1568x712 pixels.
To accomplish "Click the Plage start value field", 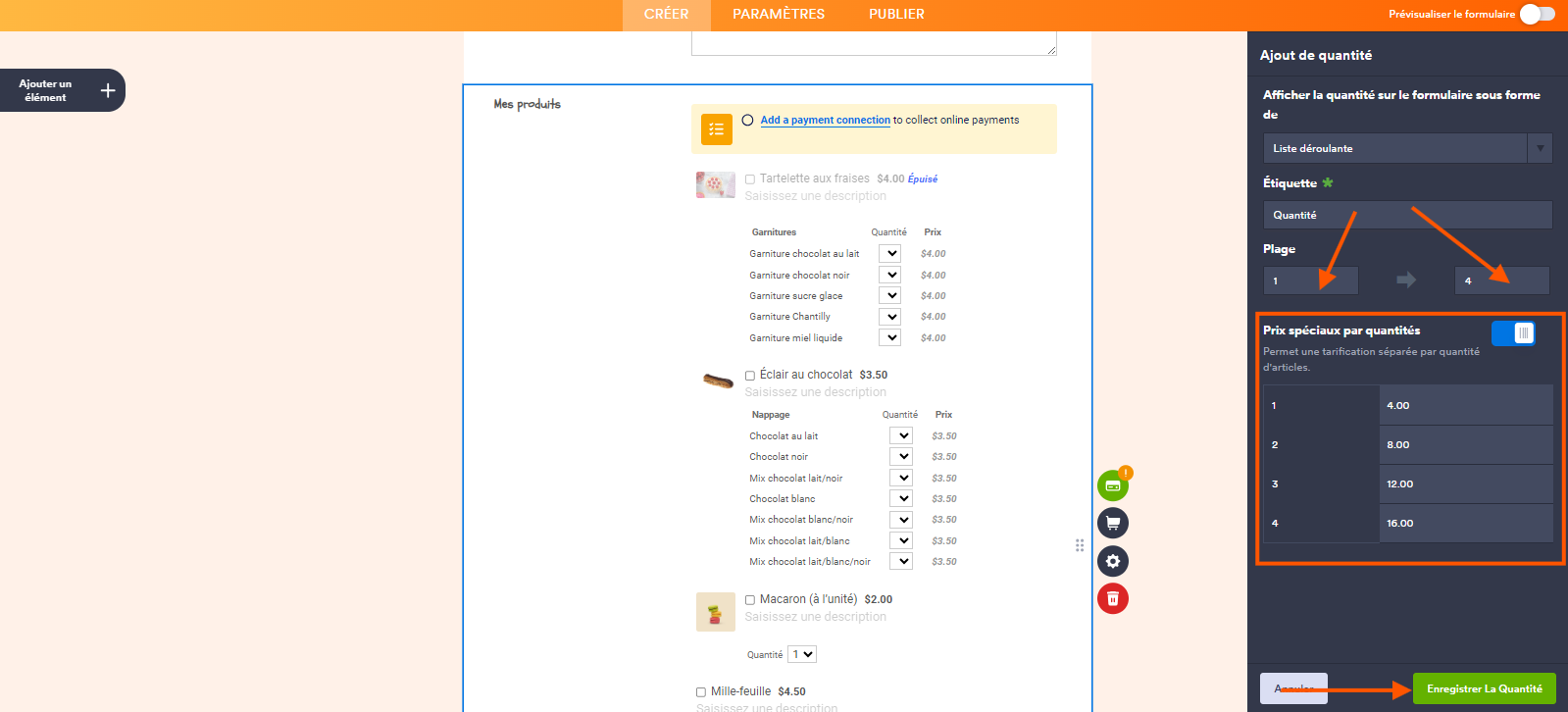I will point(1310,280).
